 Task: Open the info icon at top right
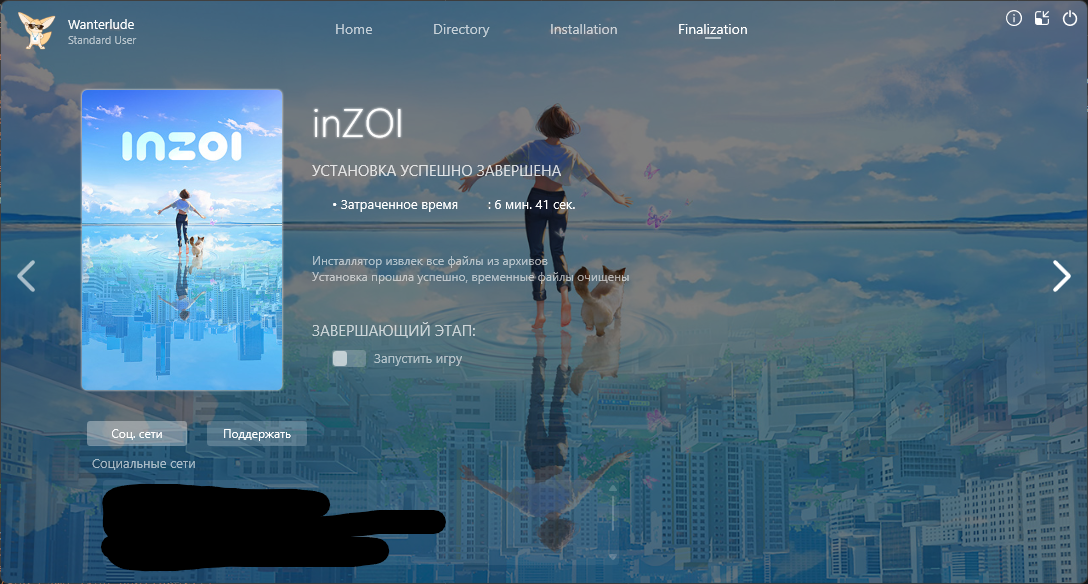1014,19
